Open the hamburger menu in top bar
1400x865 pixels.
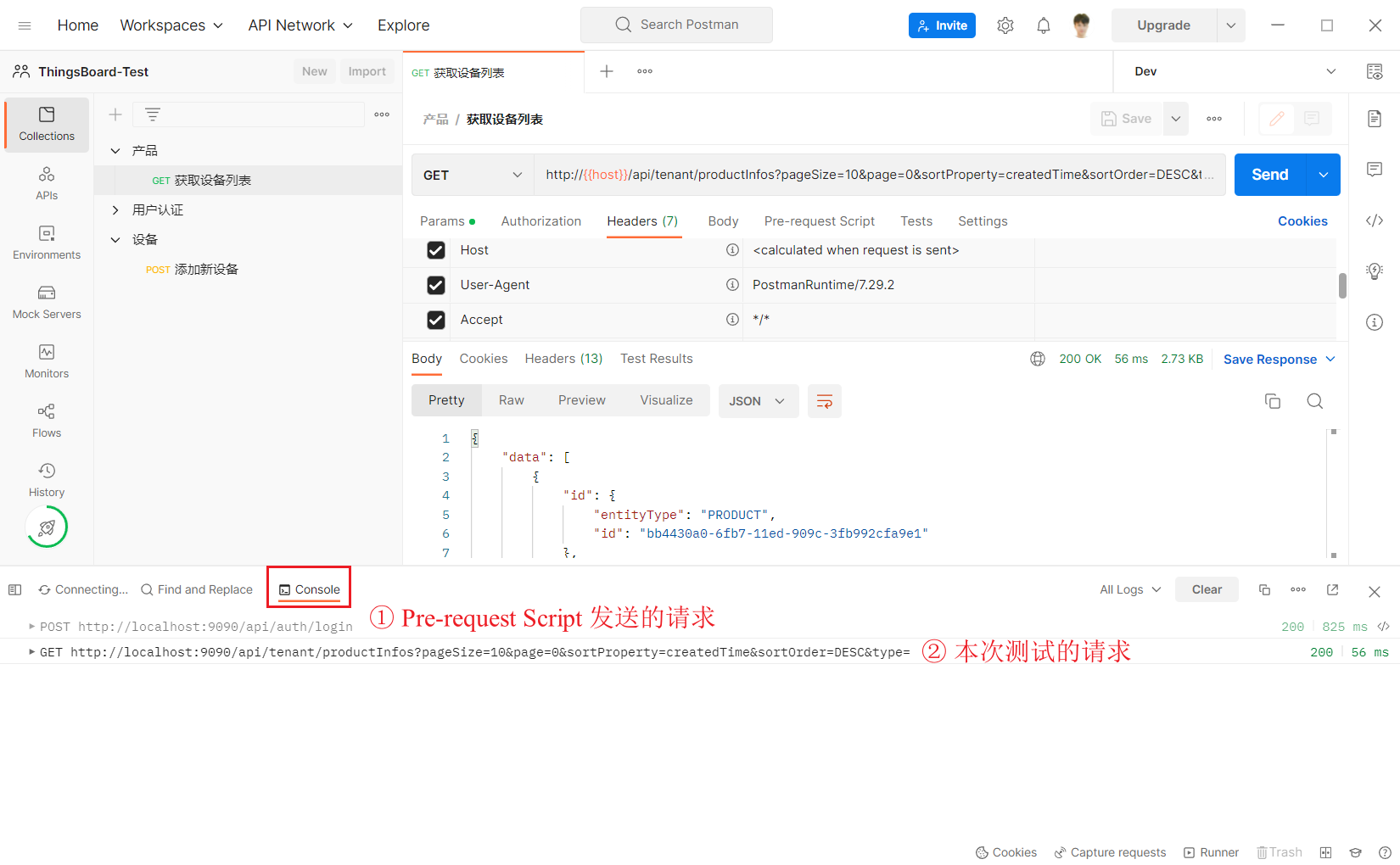25,25
